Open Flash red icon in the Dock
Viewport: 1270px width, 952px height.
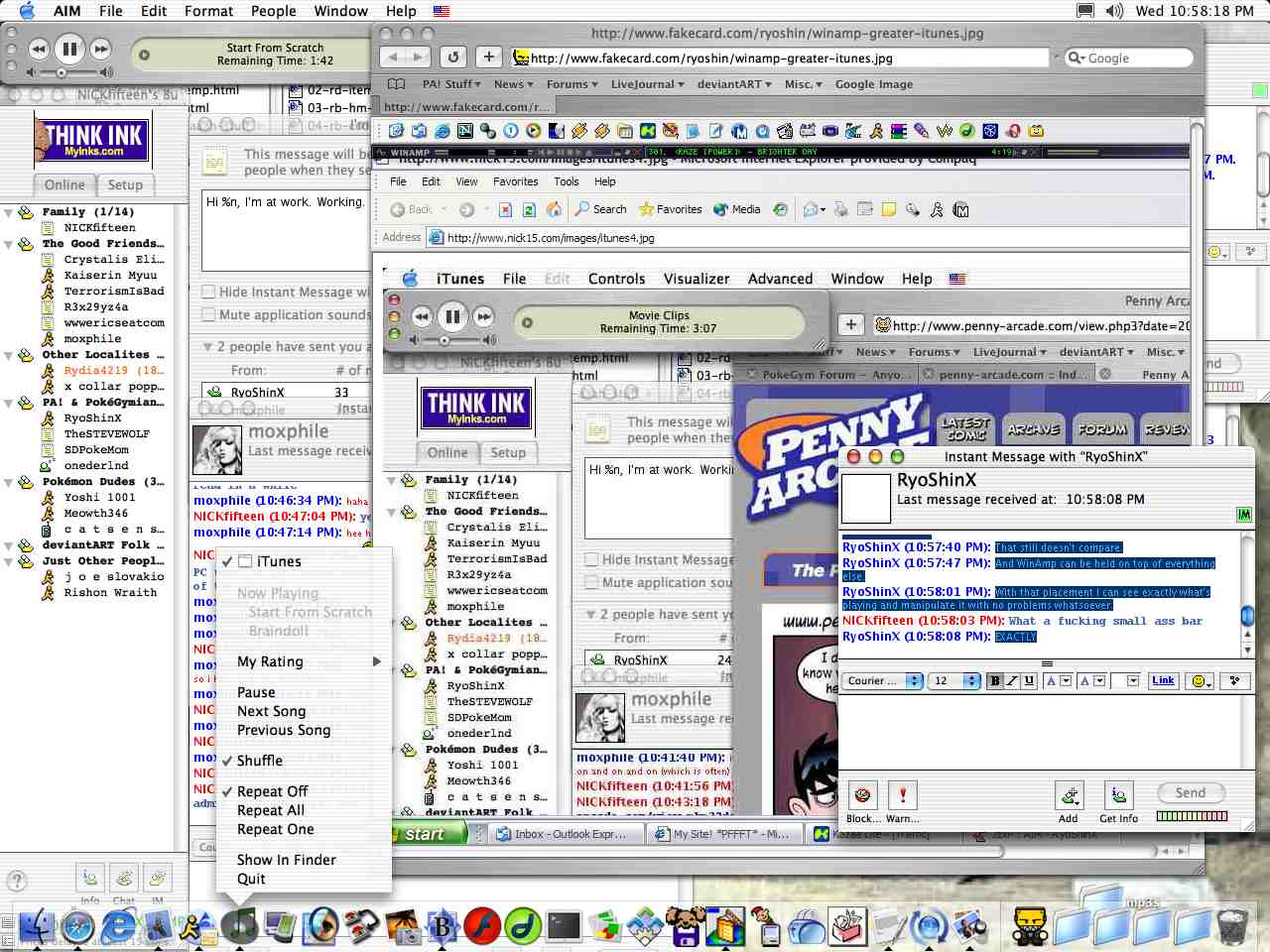pos(481,926)
